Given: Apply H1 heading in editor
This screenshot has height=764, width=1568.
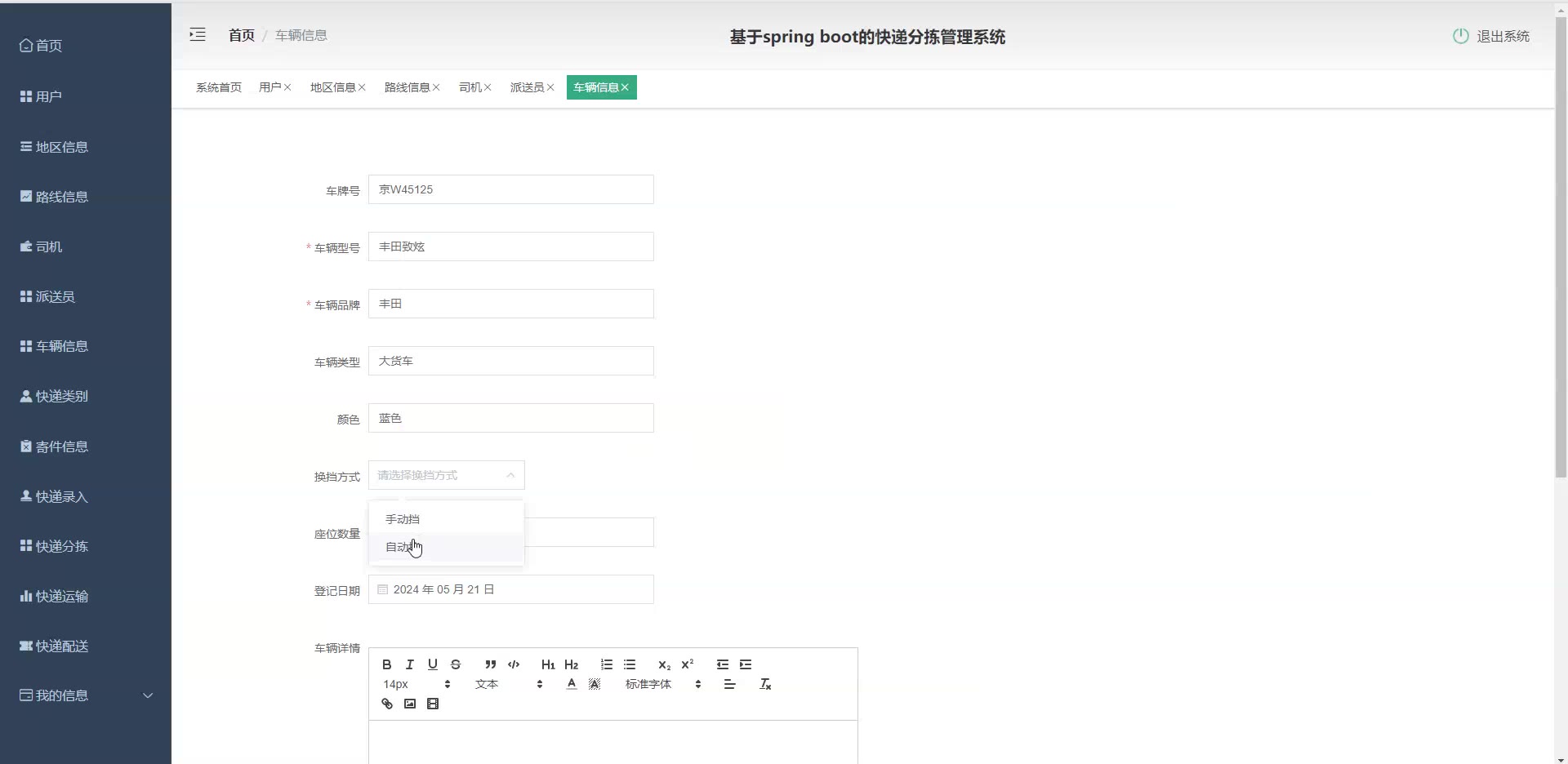Looking at the screenshot, I should (x=548, y=664).
